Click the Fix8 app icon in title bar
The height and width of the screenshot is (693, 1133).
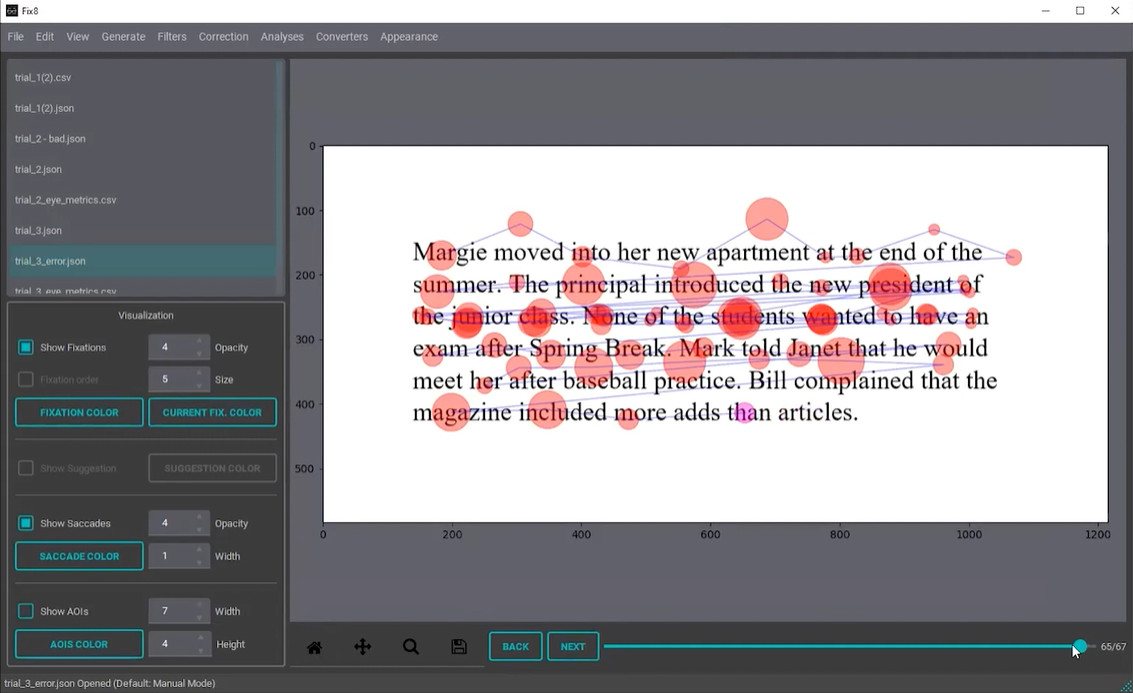click(12, 11)
